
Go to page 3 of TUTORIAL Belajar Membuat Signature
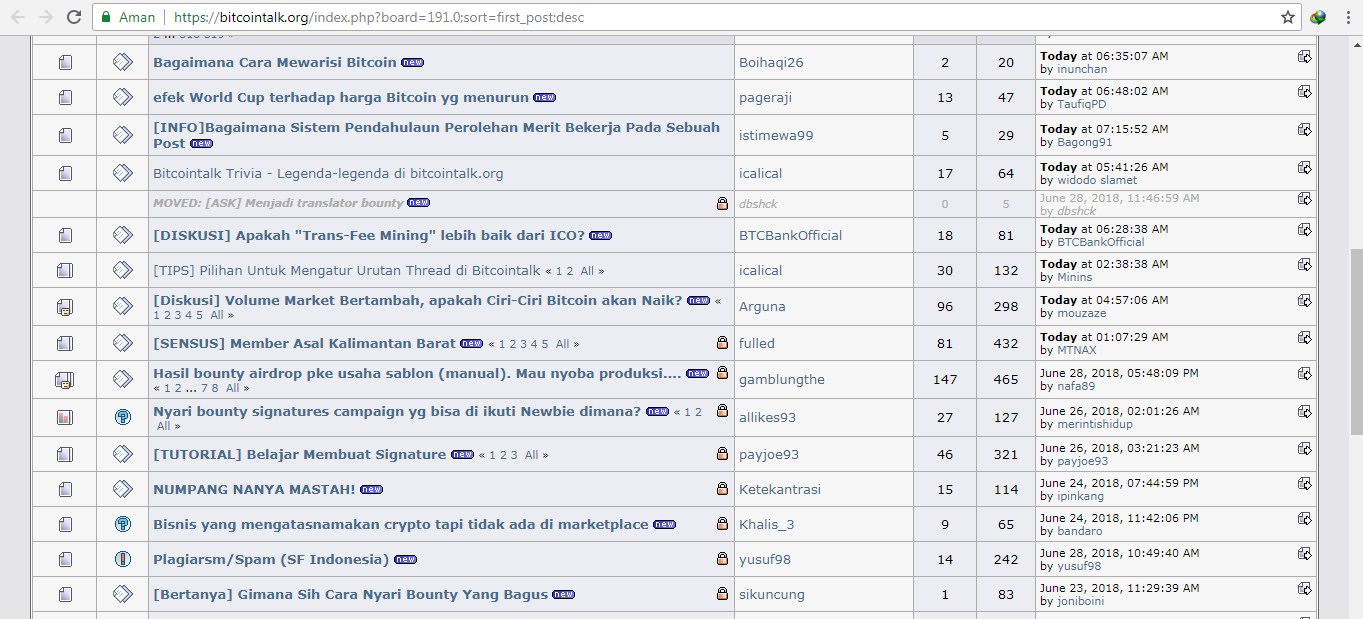tap(514, 455)
